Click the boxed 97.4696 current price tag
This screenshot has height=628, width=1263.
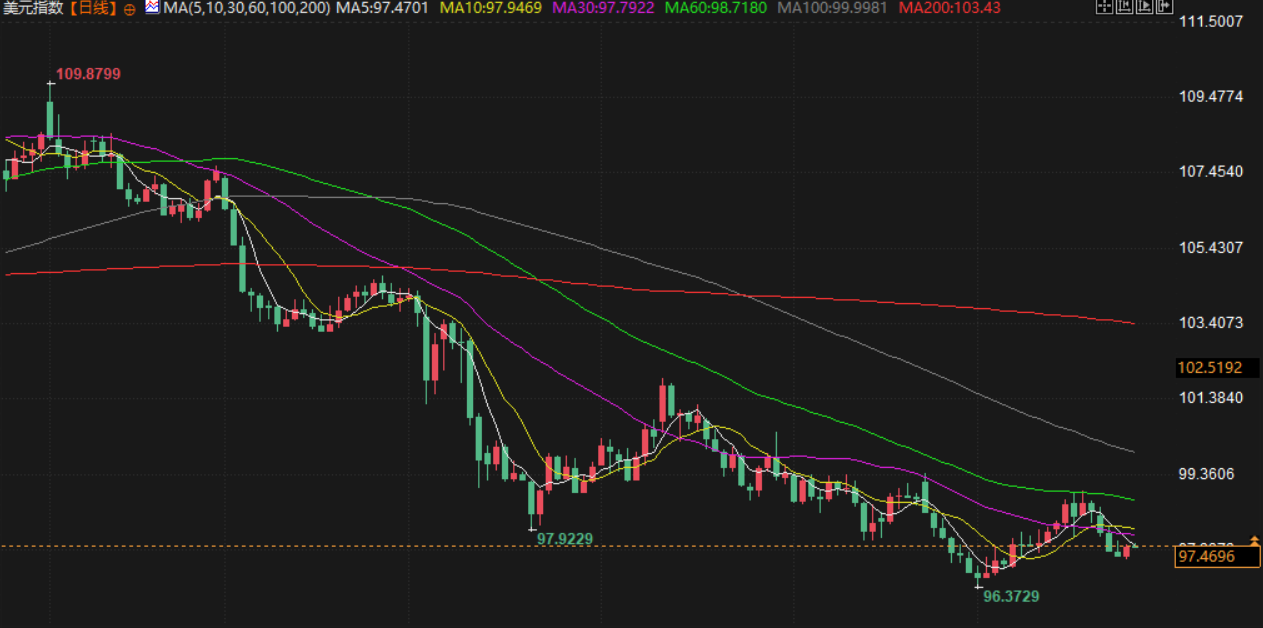pyautogui.click(x=1217, y=556)
